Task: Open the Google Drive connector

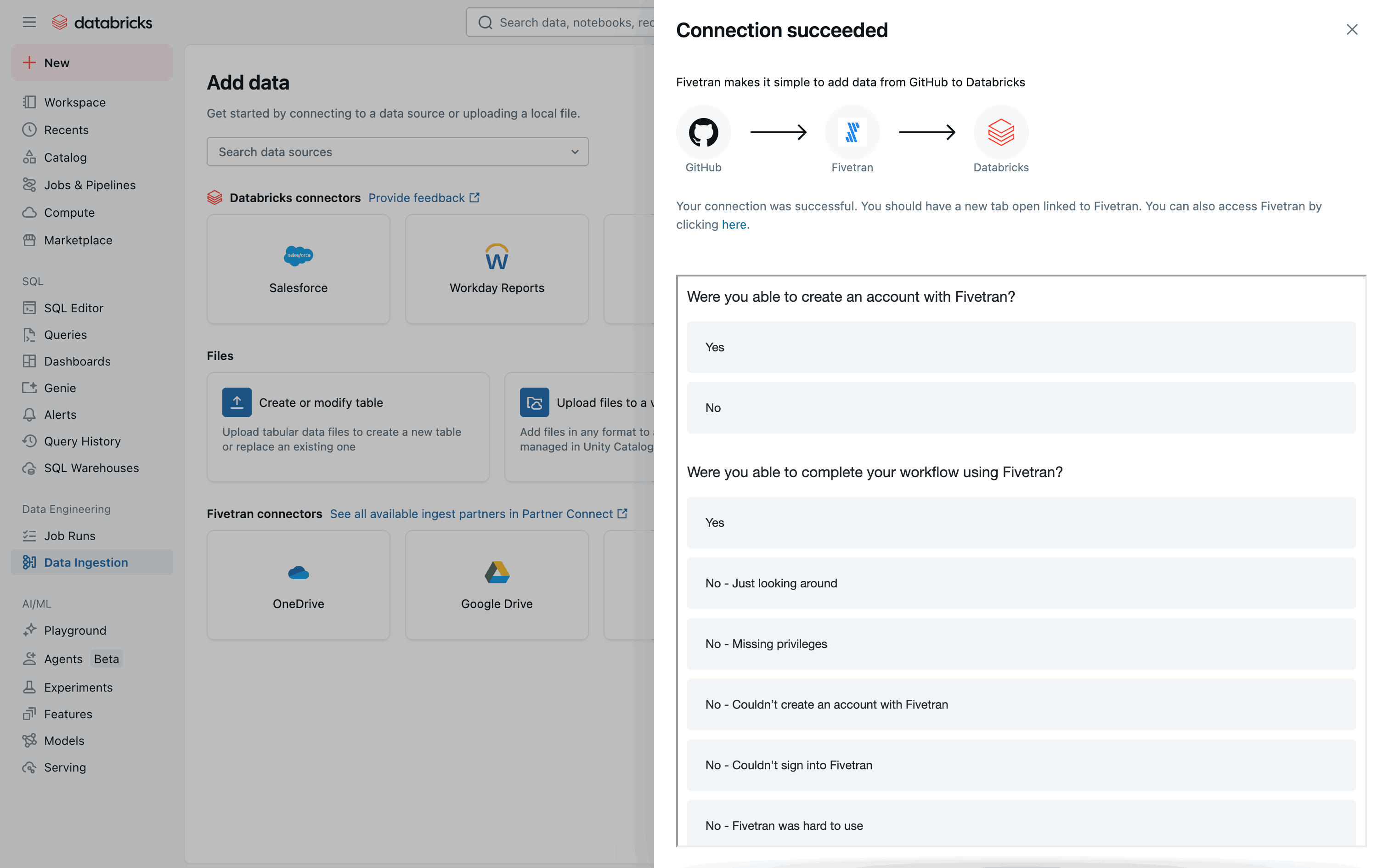Action: pyautogui.click(x=497, y=584)
